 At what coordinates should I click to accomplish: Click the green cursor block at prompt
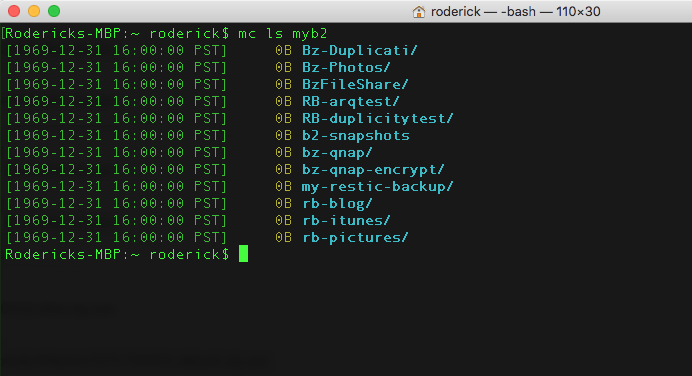[x=243, y=254]
